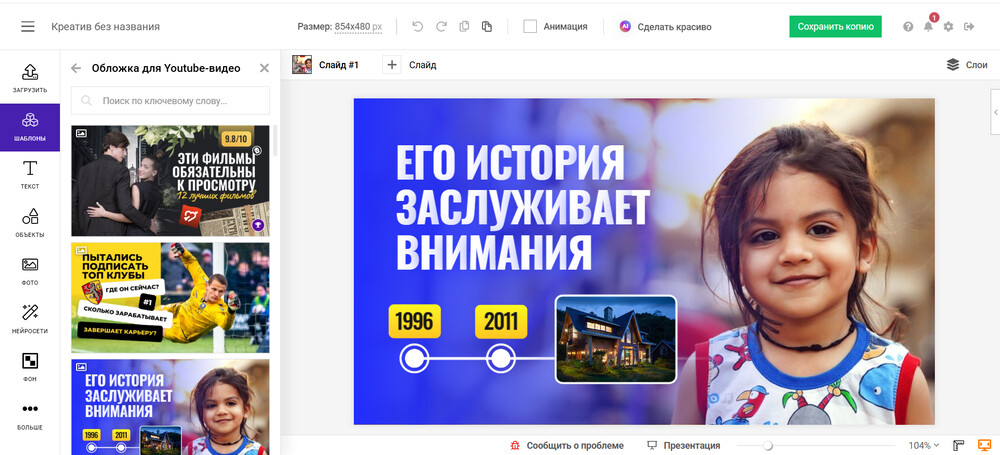The image size is (1000, 455).
Task: Click the green Сохранить копию button
Action: 835,27
